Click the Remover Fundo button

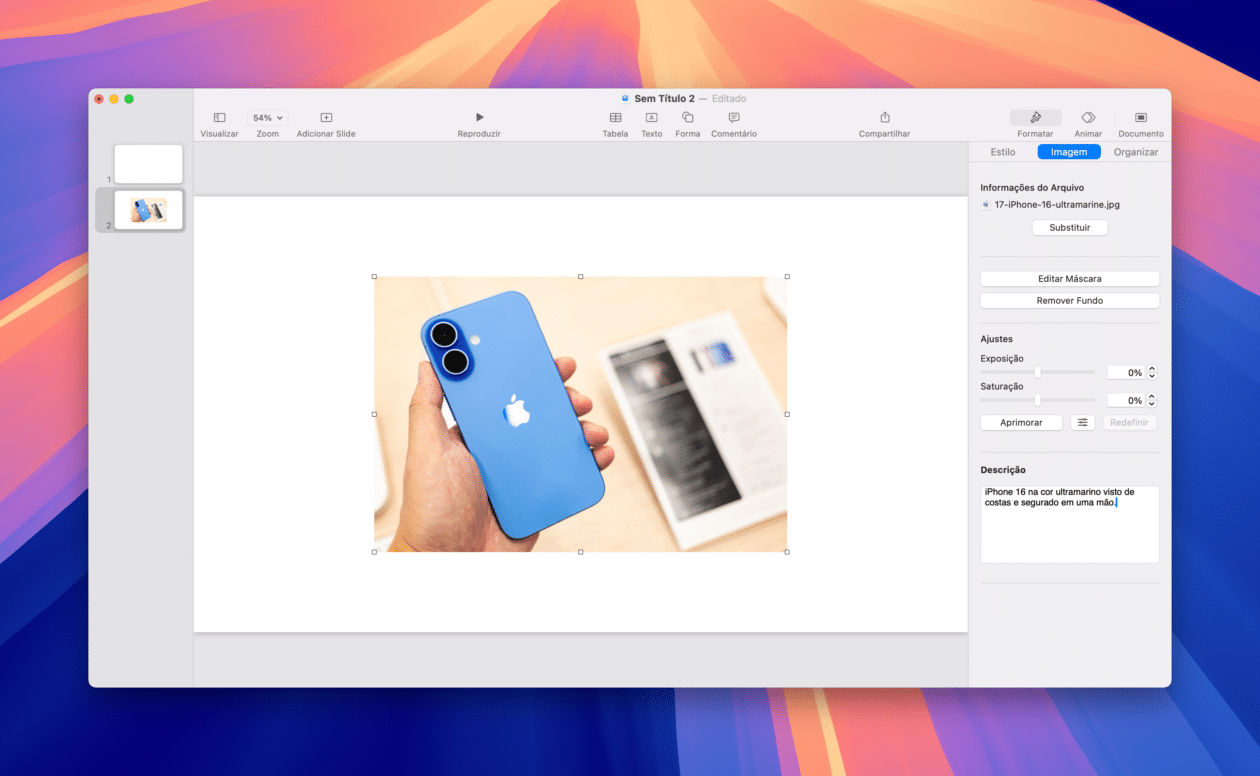(x=1069, y=301)
